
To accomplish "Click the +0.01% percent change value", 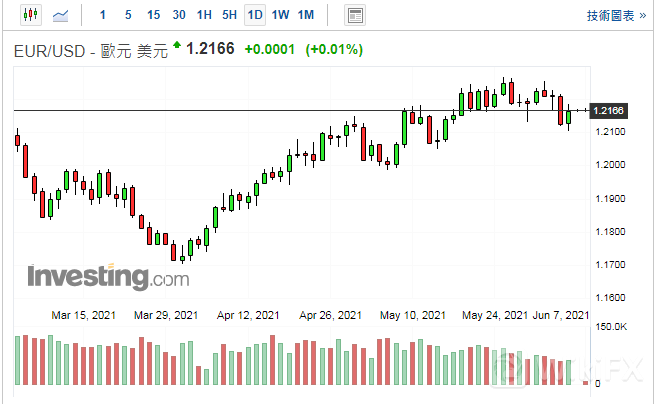I will click(337, 49).
